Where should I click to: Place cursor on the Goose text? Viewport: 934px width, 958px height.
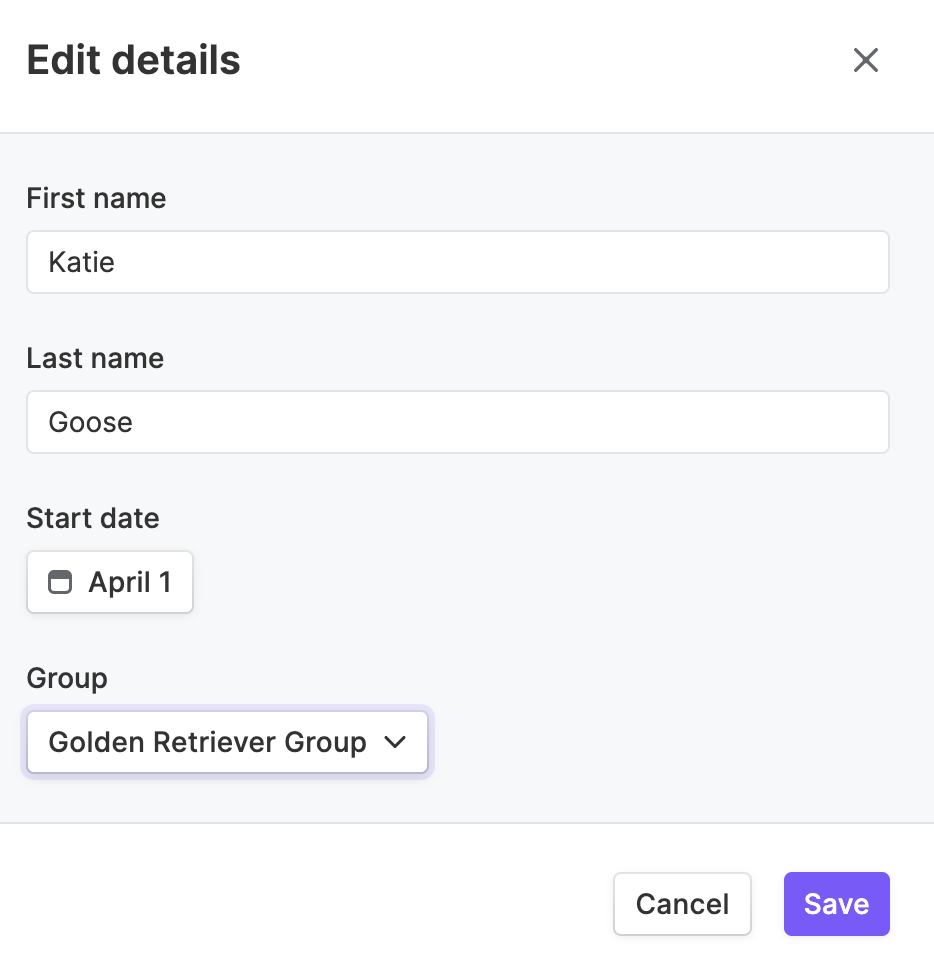tap(90, 422)
